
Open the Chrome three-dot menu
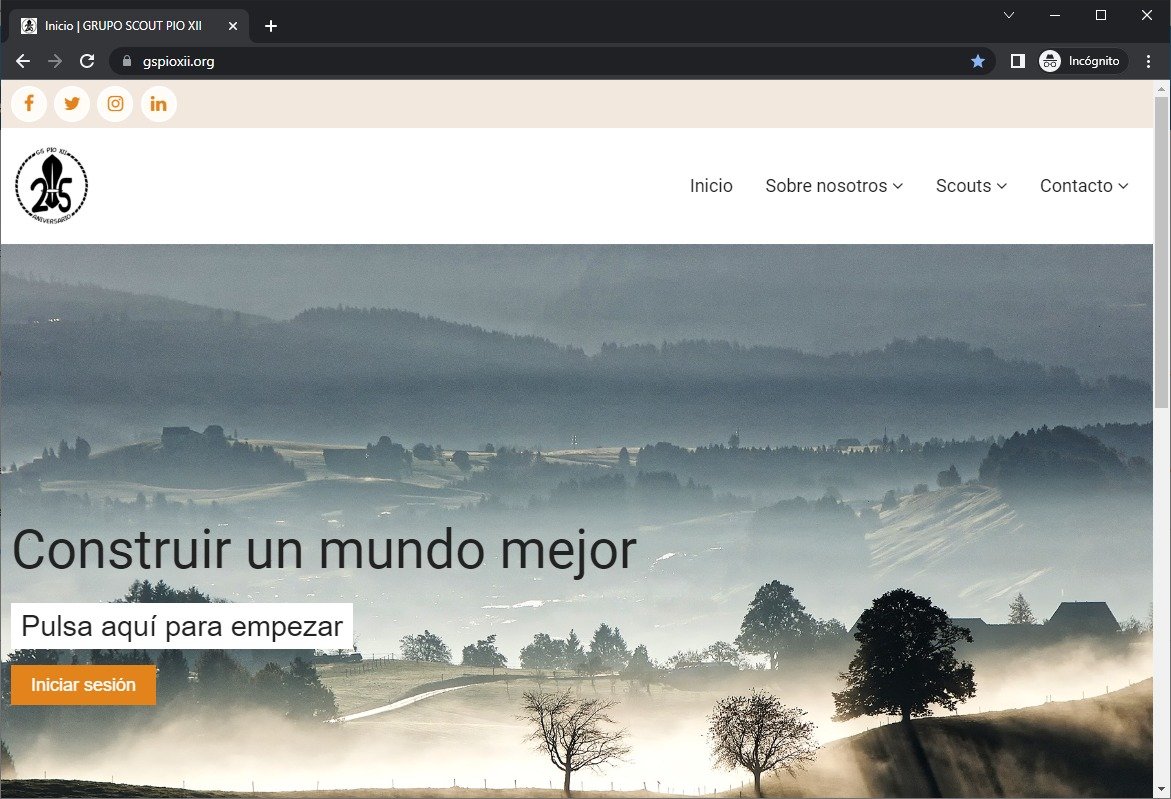tap(1148, 61)
